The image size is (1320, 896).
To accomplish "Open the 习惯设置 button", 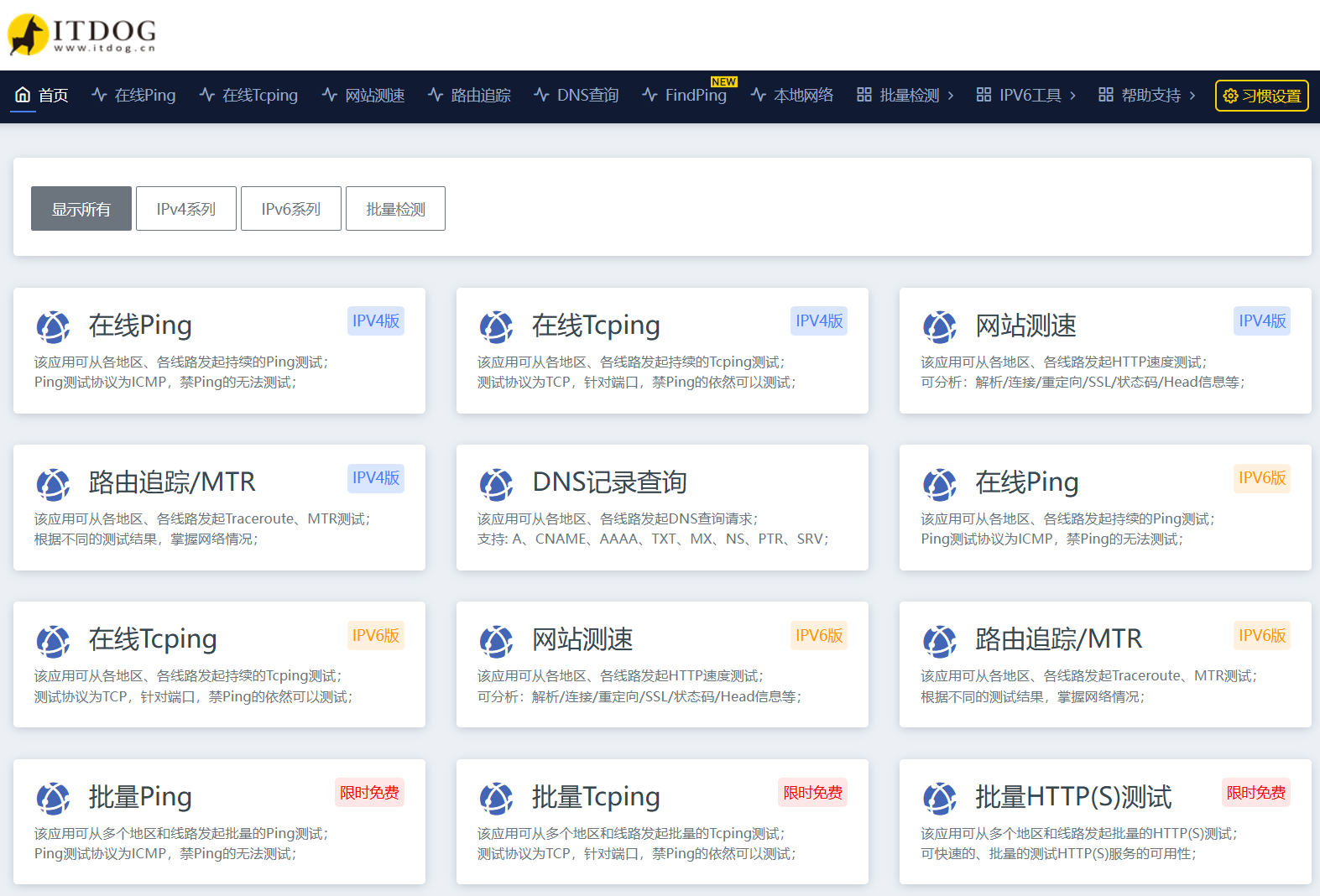I will pyautogui.click(x=1262, y=96).
